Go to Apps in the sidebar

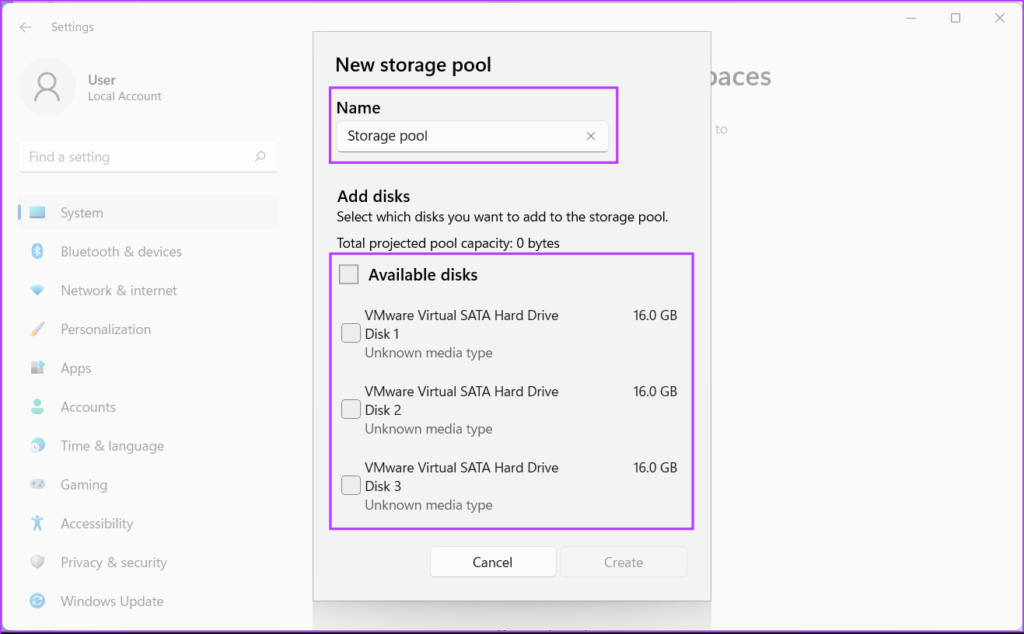click(x=76, y=369)
